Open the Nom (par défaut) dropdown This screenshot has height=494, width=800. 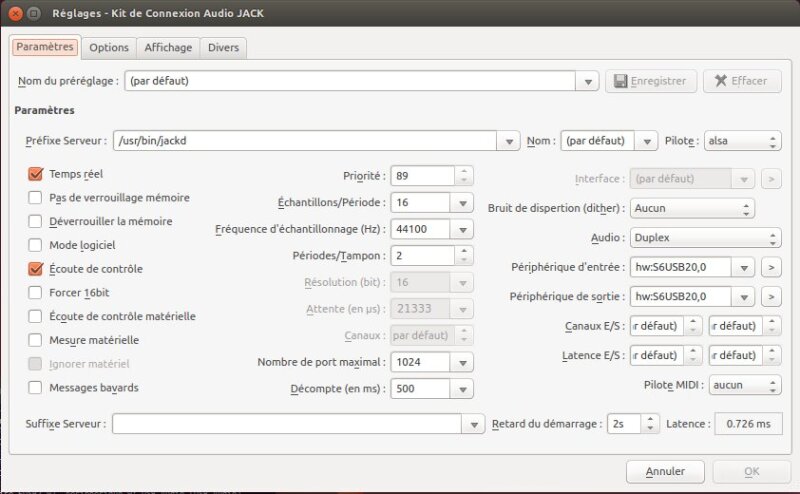click(646, 141)
